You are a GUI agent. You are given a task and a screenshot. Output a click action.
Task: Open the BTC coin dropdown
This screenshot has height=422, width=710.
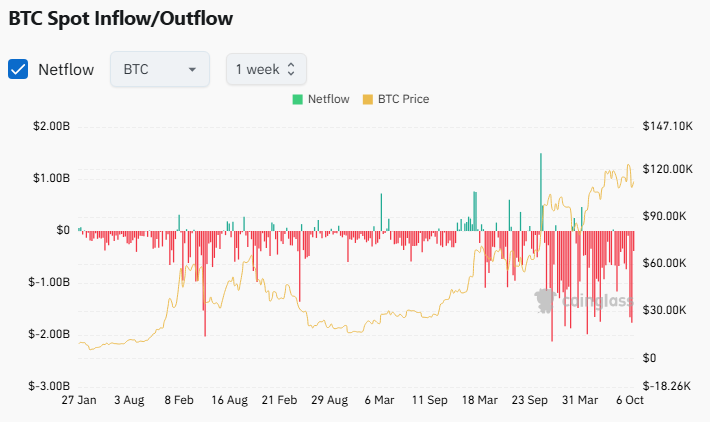pos(159,69)
